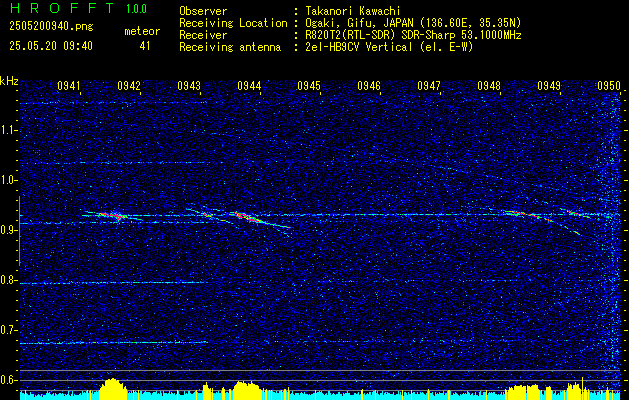Image resolution: width=629 pixels, height=400 pixels.
Task: Click the 0943 time marker
Action: [x=189, y=85]
